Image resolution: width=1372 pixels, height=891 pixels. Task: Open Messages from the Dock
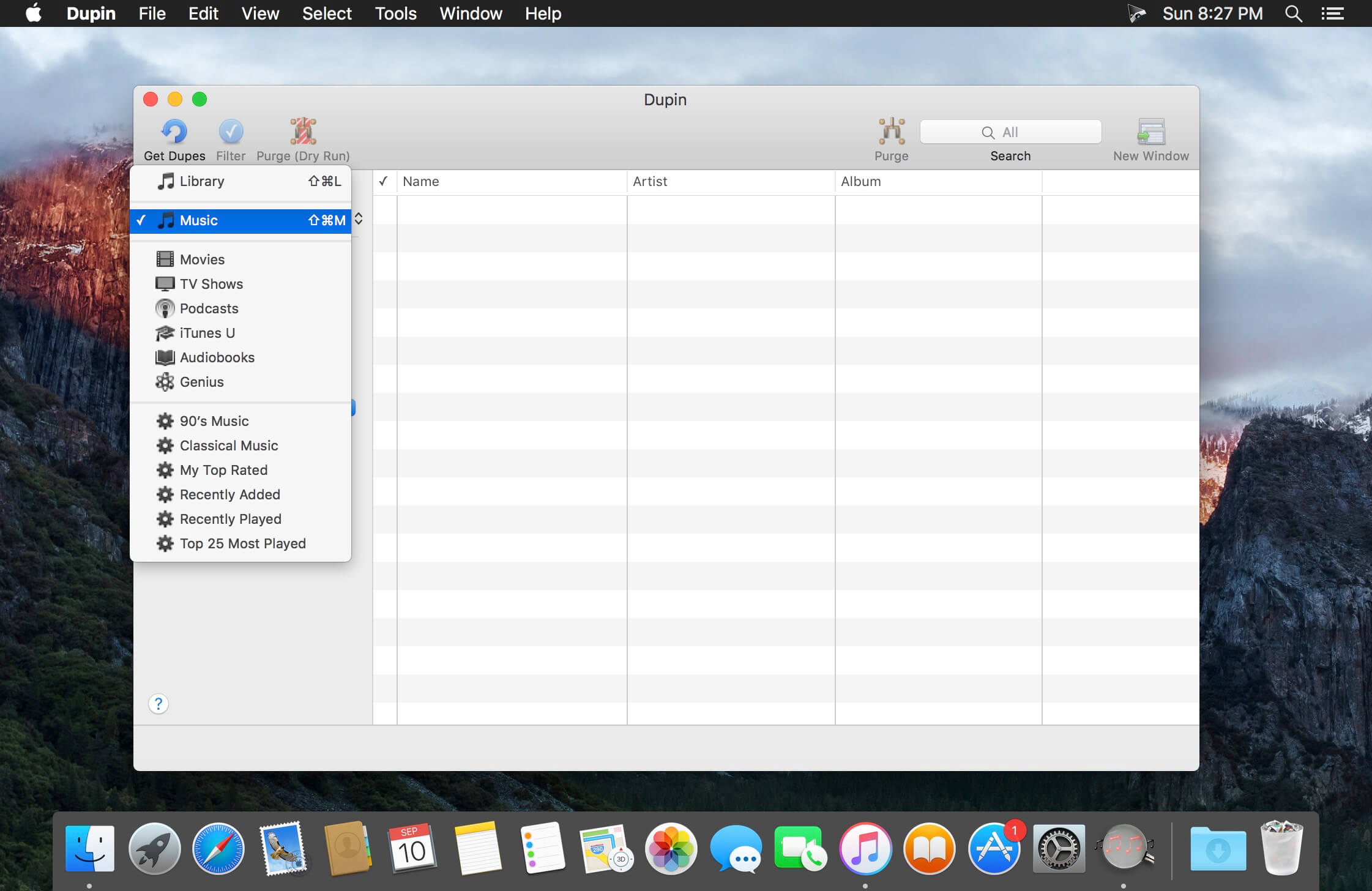(736, 848)
